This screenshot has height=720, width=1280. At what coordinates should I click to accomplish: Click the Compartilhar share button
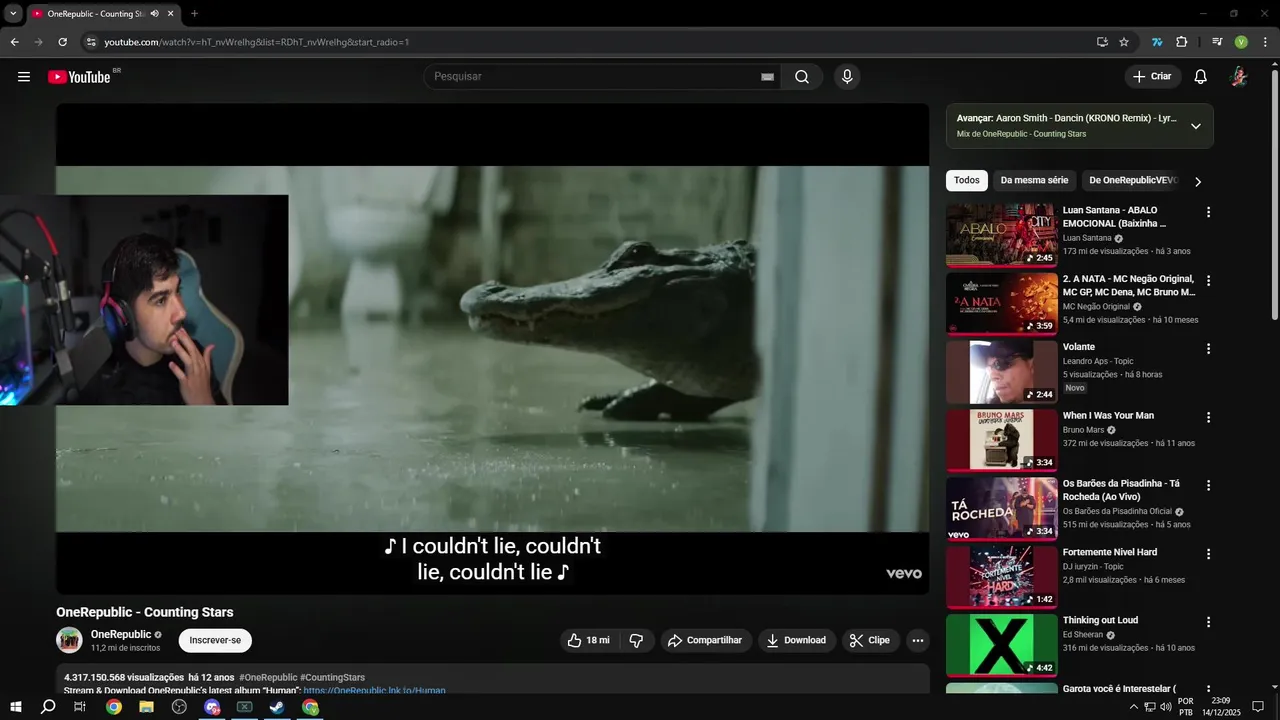(705, 640)
